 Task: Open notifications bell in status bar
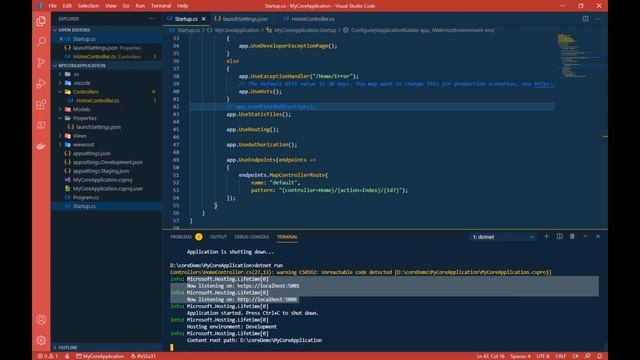point(600,356)
